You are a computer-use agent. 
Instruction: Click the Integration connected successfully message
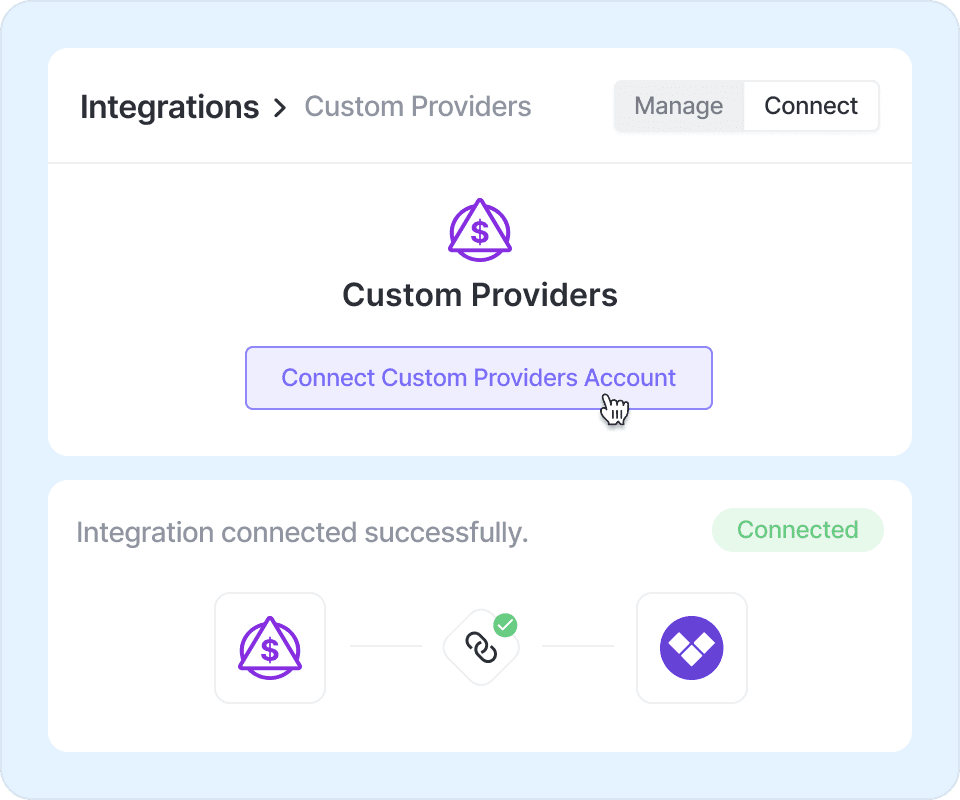pyautogui.click(x=302, y=533)
